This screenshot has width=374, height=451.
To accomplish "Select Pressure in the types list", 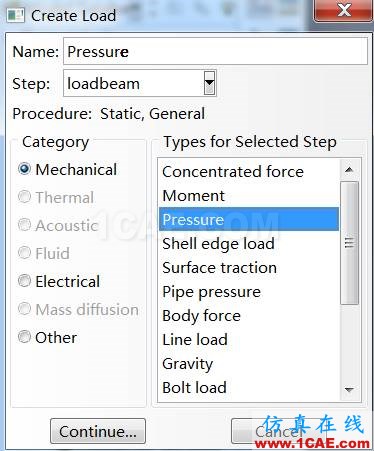I will (x=249, y=219).
